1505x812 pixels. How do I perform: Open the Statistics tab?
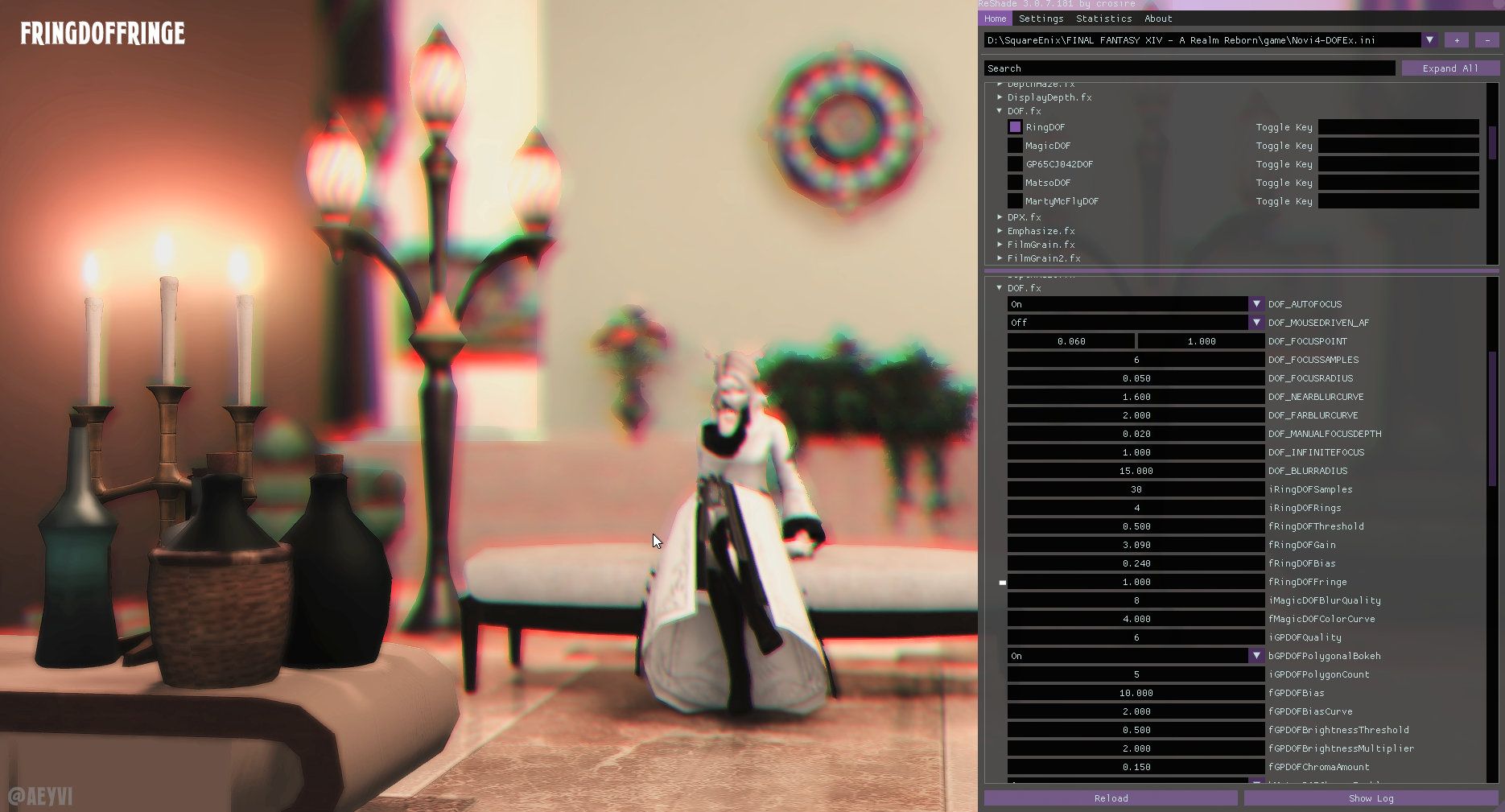(x=1103, y=19)
